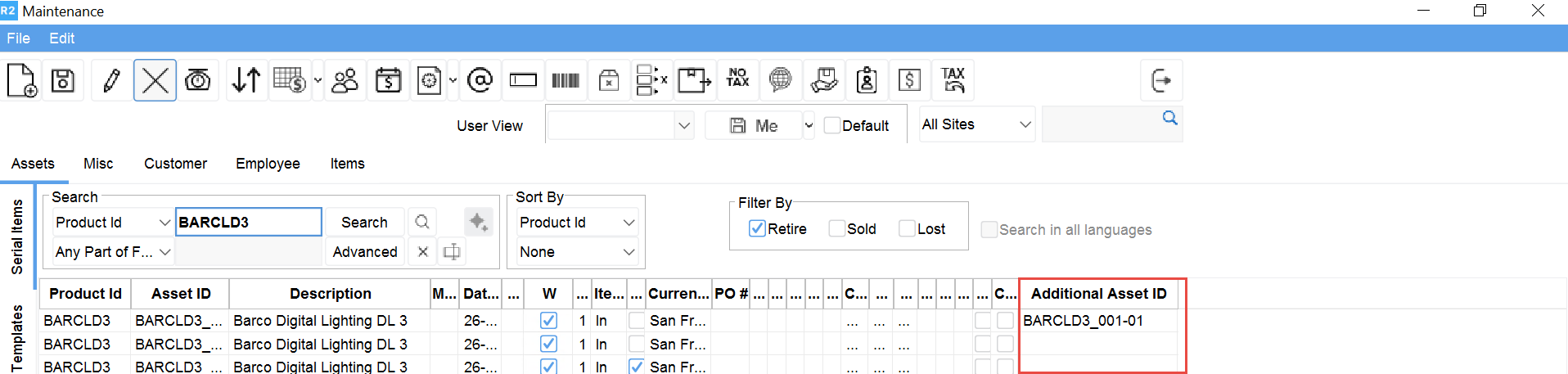Click the BARCLD3 search text field
Screen dimensions: 1568x374
[248, 223]
